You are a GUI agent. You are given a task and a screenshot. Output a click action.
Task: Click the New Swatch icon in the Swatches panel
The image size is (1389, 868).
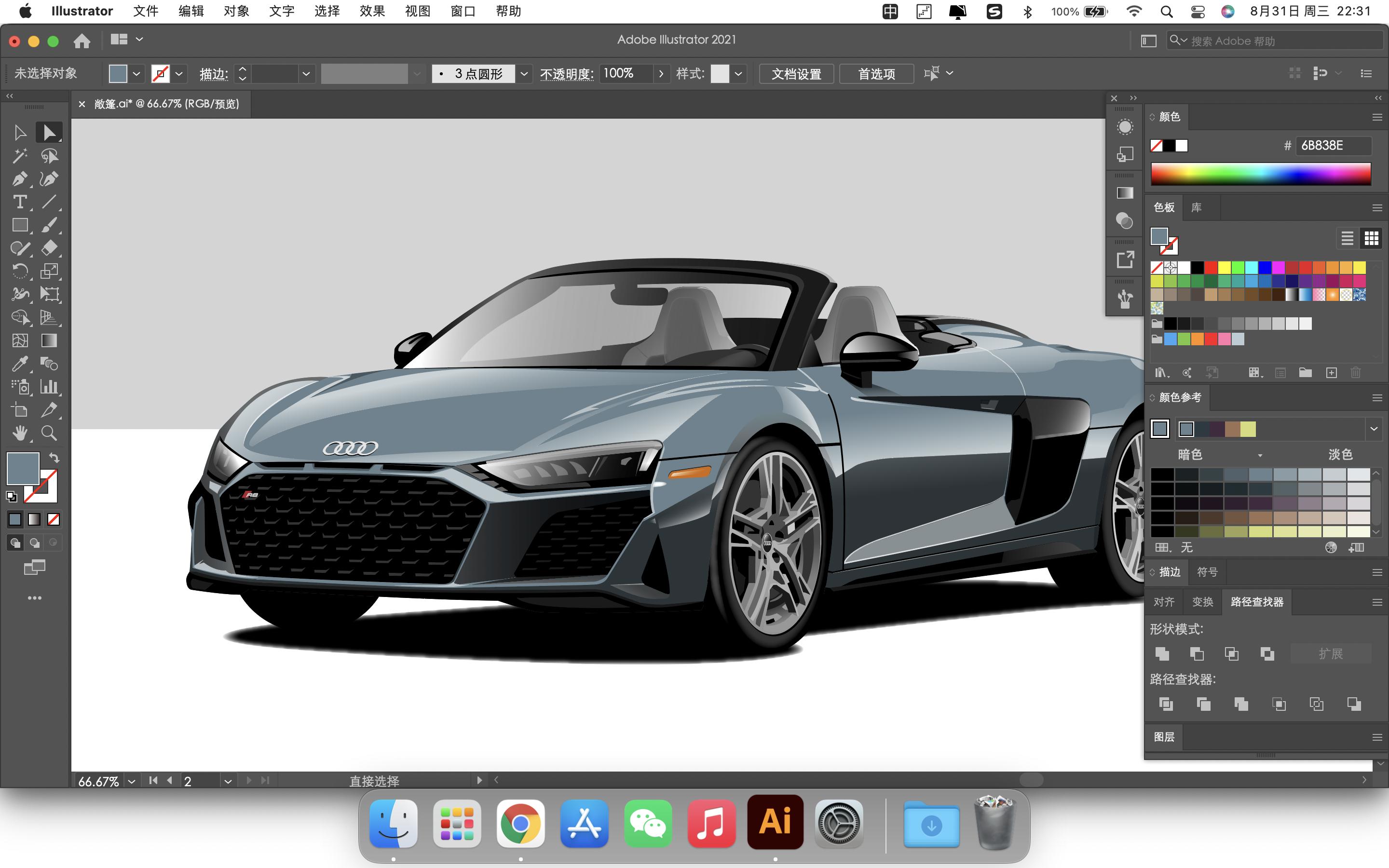point(1332,372)
